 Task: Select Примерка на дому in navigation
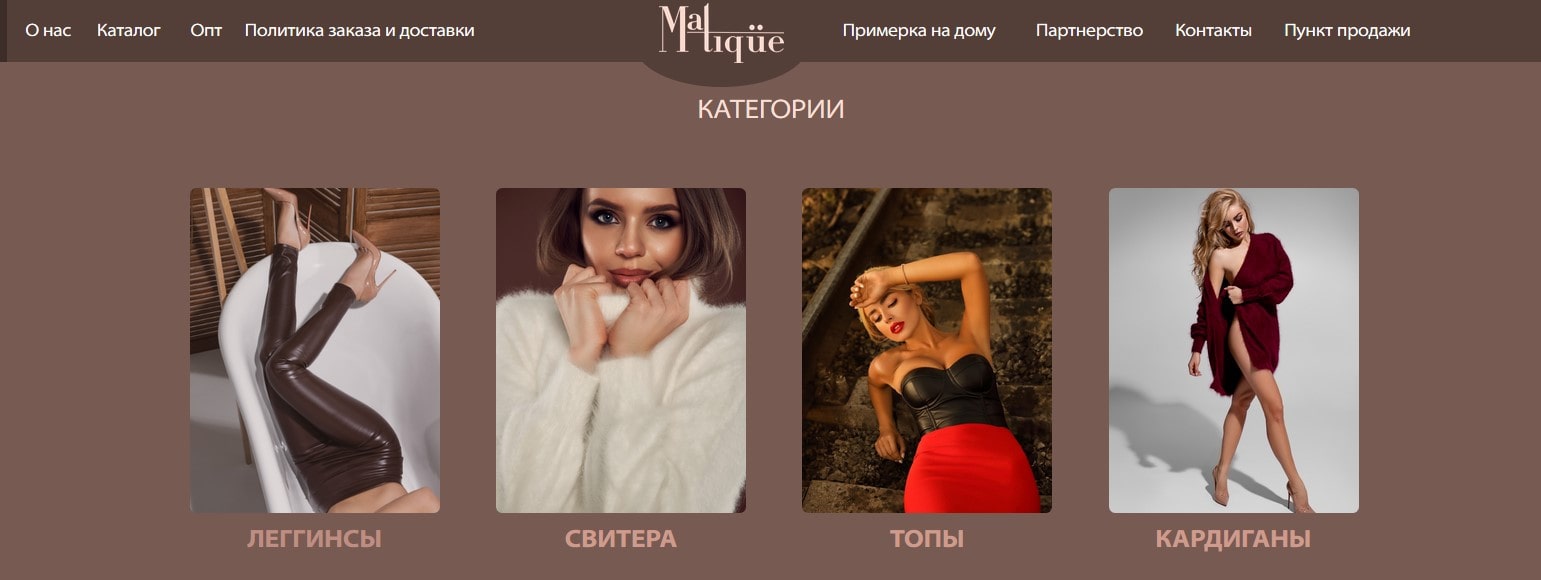(x=919, y=30)
